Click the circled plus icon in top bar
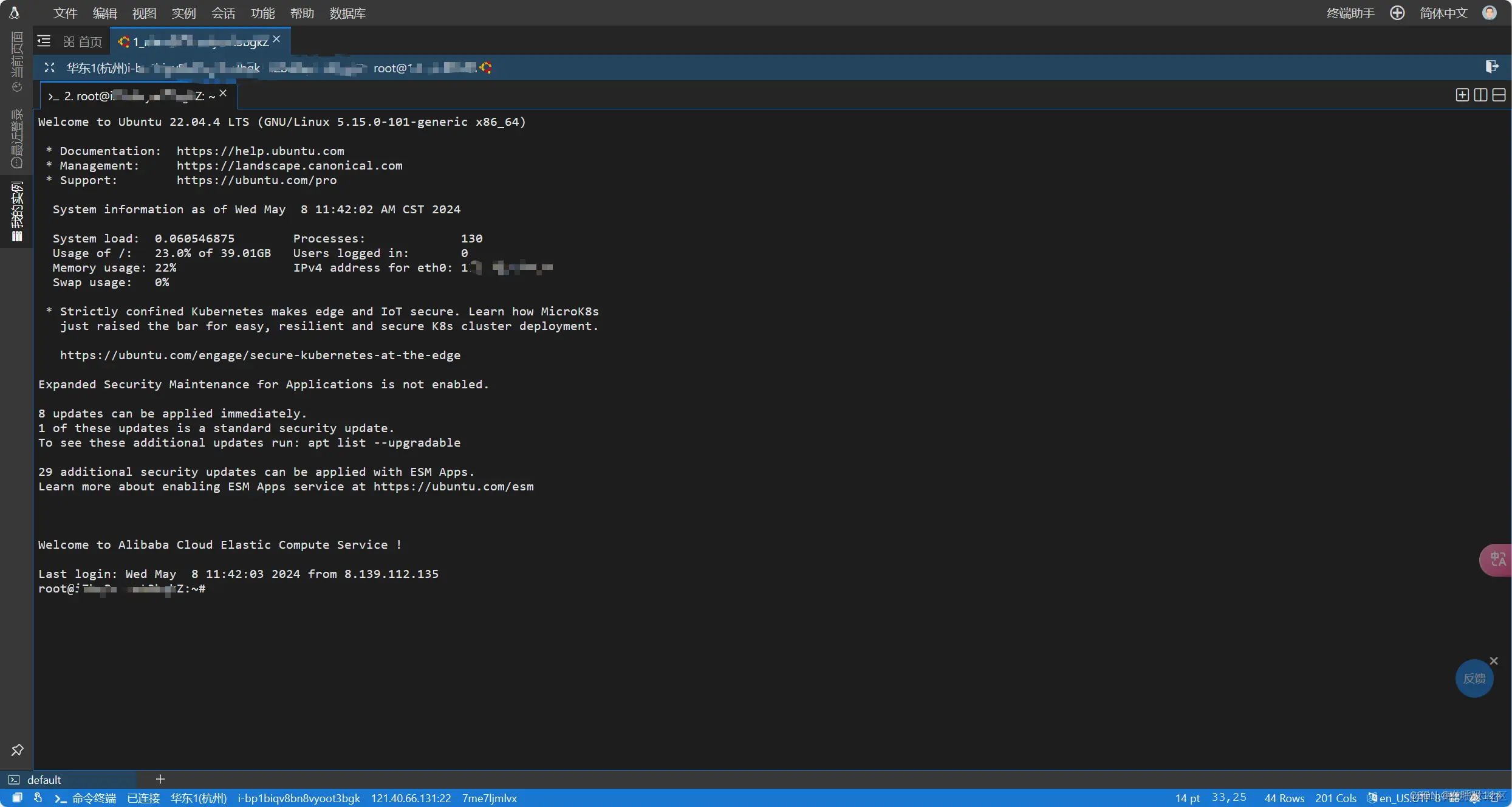 coord(1397,13)
